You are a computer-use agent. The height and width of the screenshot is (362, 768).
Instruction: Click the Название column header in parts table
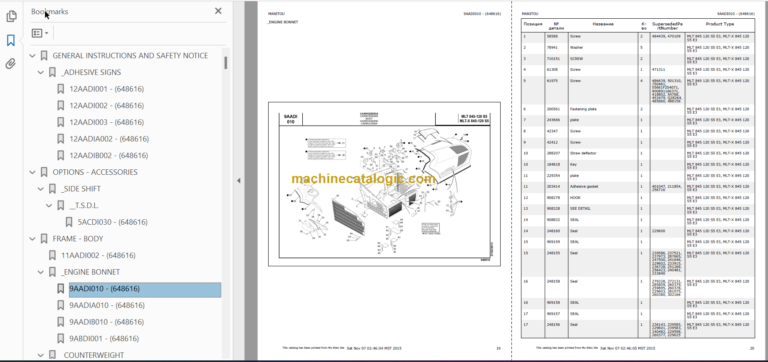[x=603, y=24]
